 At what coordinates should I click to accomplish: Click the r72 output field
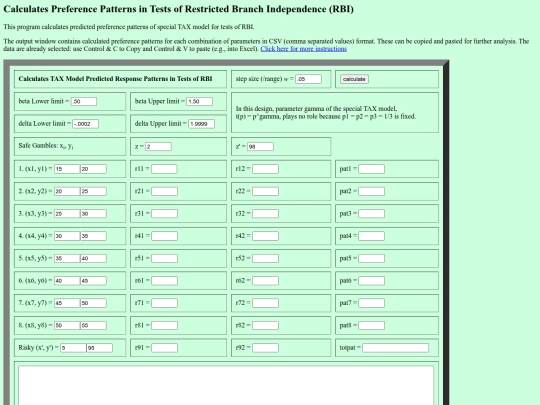pos(265,303)
